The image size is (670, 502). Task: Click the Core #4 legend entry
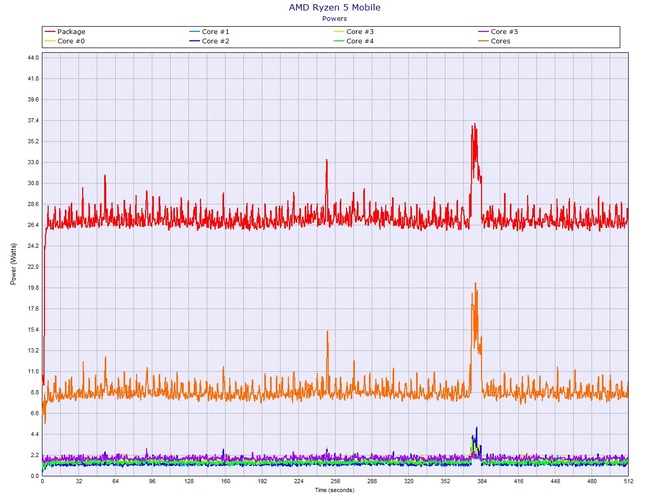354,41
